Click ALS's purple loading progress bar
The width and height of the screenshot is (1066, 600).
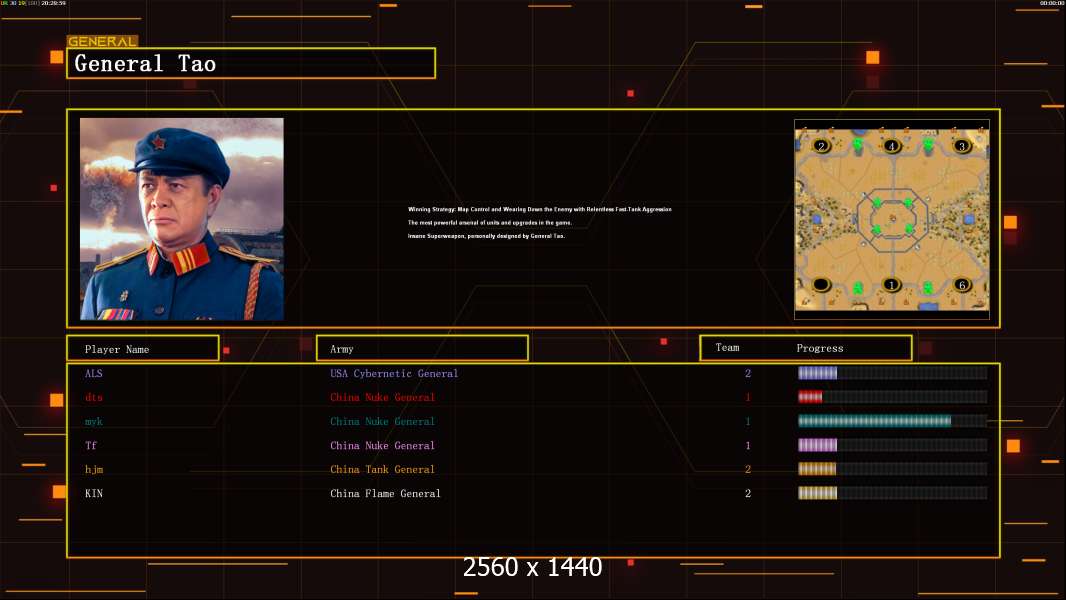[892, 372]
